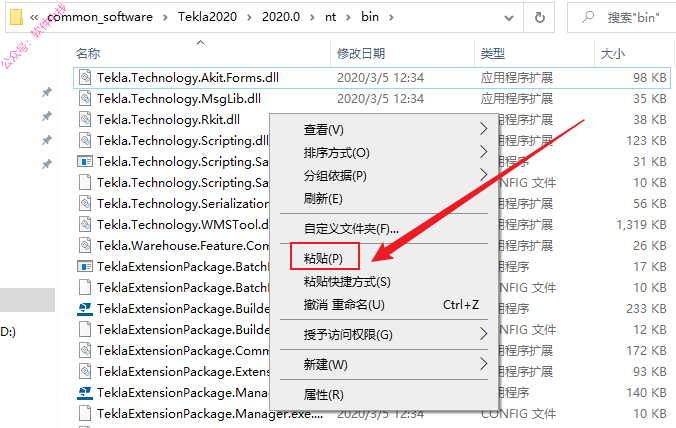Expand the chevron after common_software breadcrumb
This screenshot has width=676, height=428.
click(x=166, y=18)
